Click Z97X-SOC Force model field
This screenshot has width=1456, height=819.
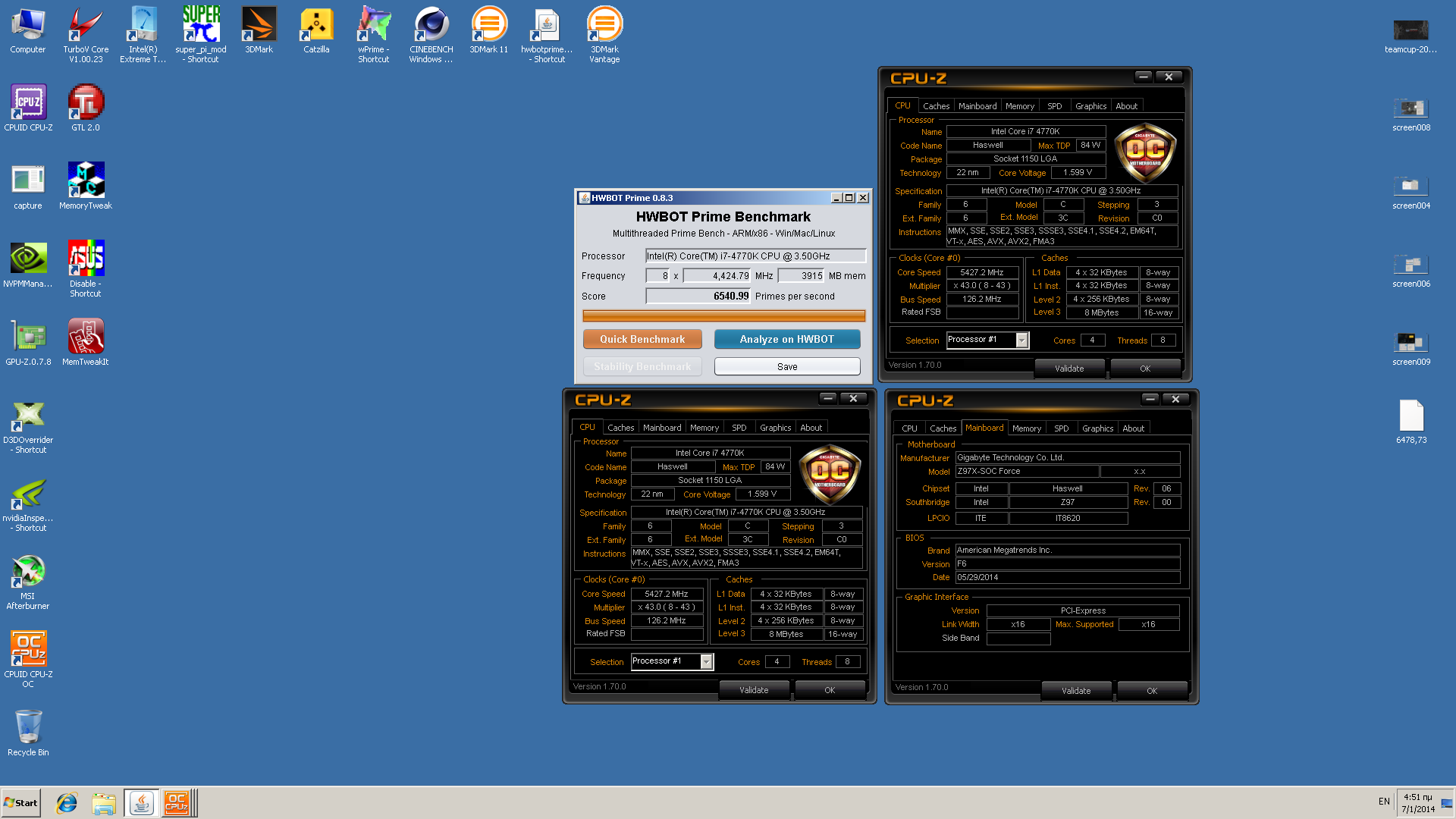(x=1026, y=472)
